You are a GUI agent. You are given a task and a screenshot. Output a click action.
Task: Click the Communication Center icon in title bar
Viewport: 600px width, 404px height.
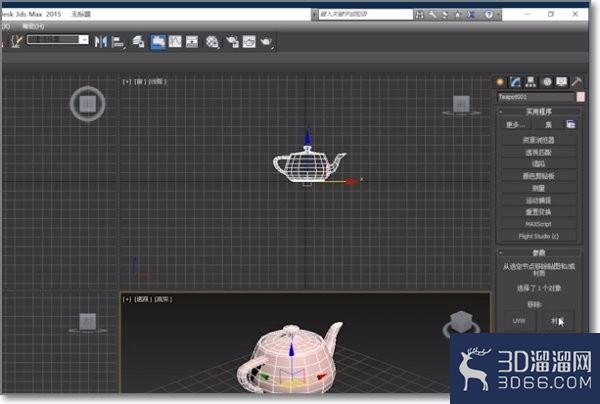click(445, 15)
